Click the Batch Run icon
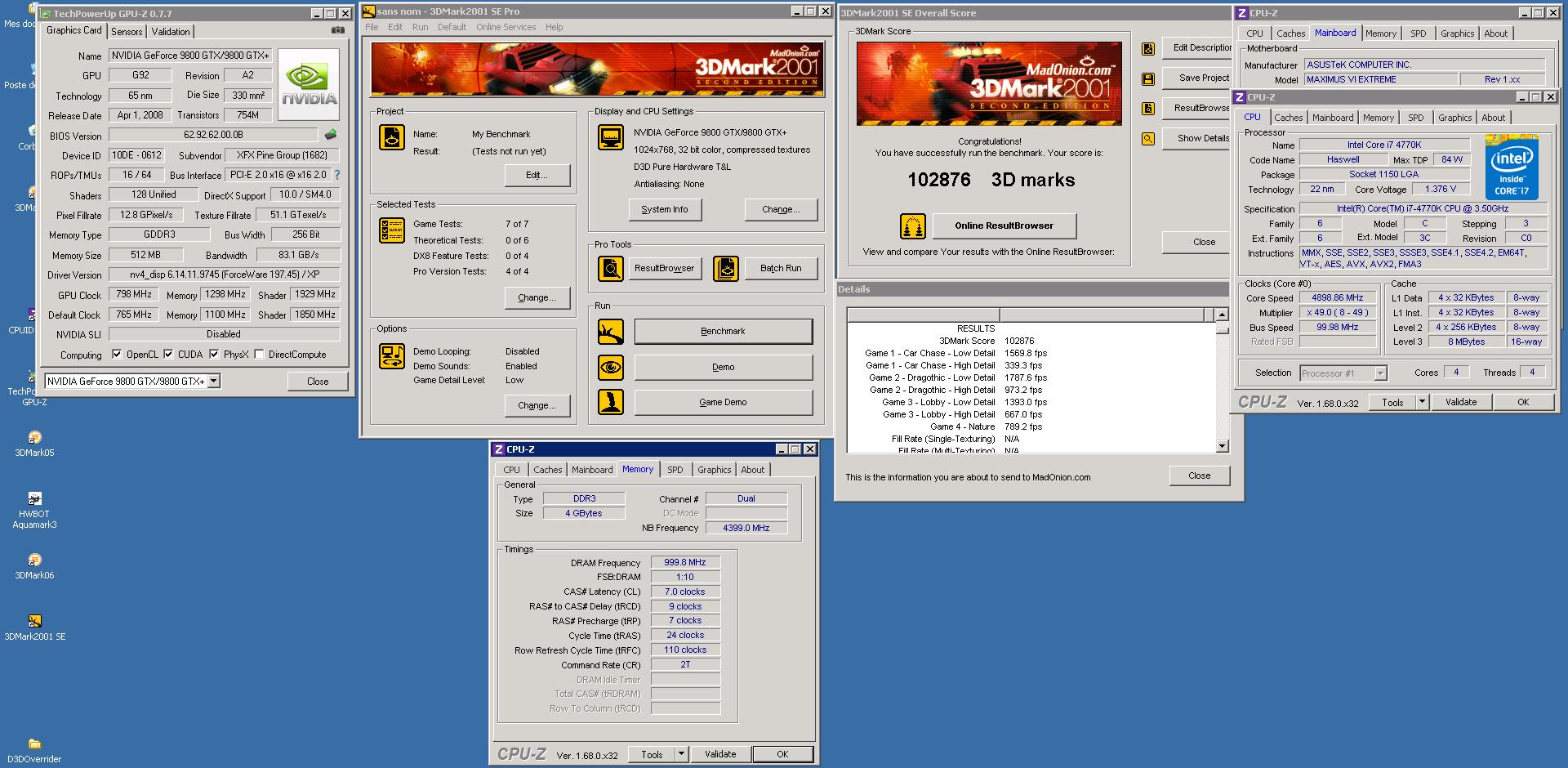Viewport: 1568px width, 768px height. point(726,268)
